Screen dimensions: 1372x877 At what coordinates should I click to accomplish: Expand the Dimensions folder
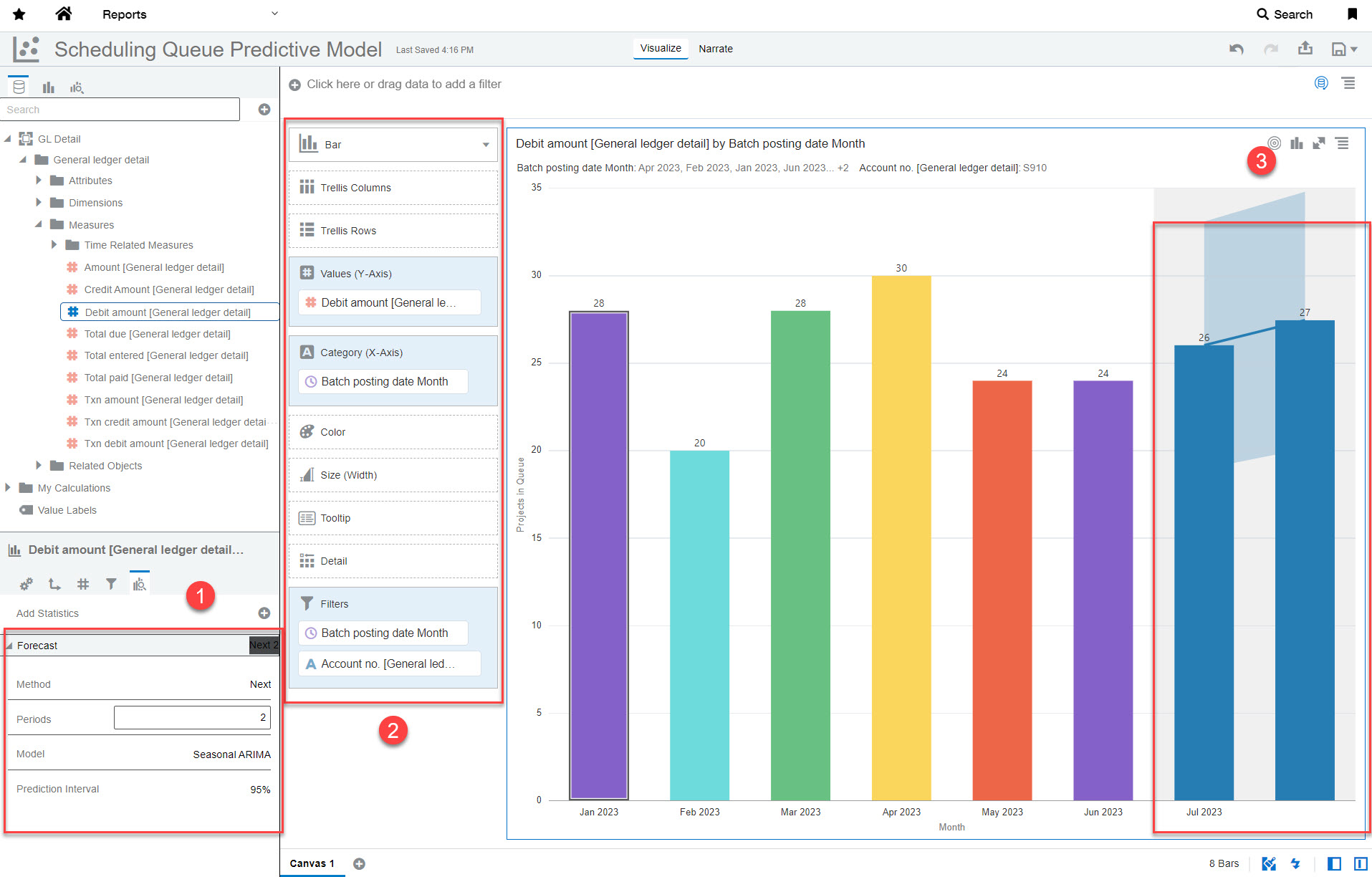pos(39,203)
